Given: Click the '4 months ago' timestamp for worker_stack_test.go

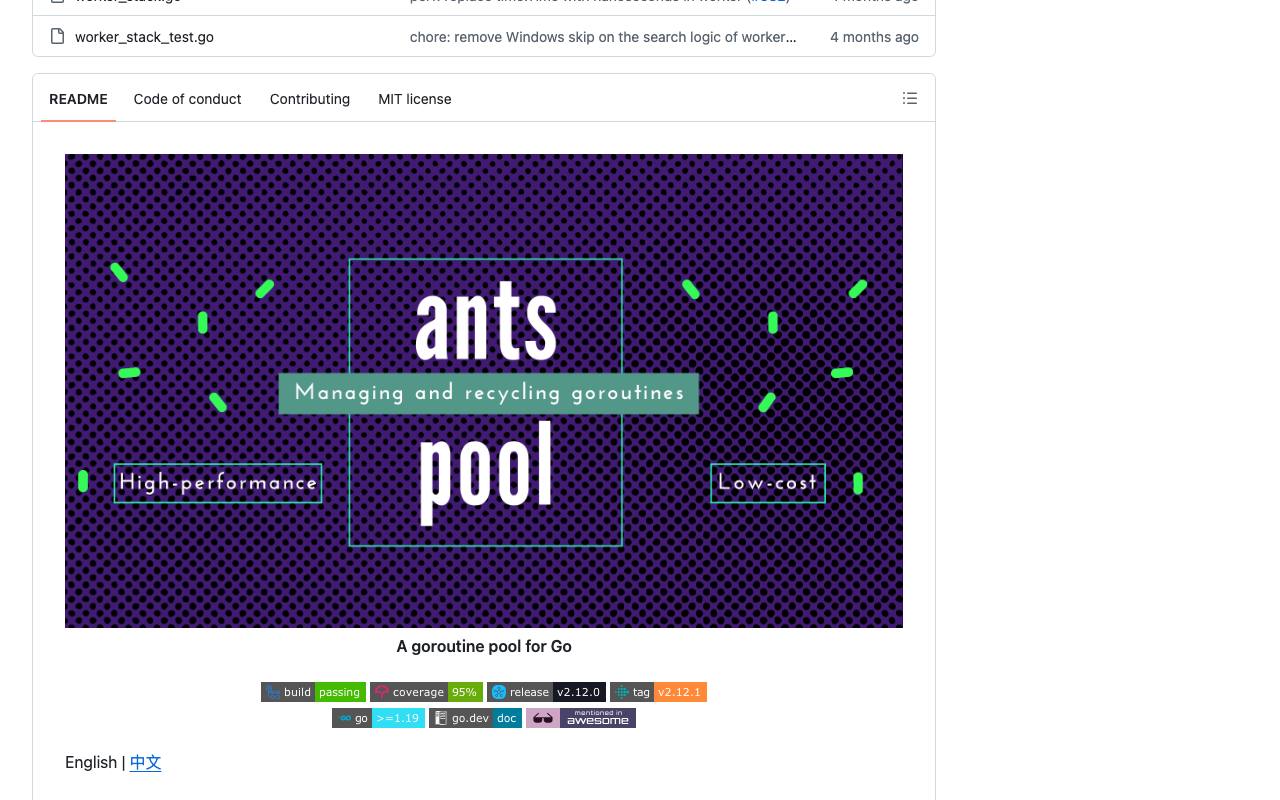Looking at the screenshot, I should pyautogui.click(x=874, y=37).
